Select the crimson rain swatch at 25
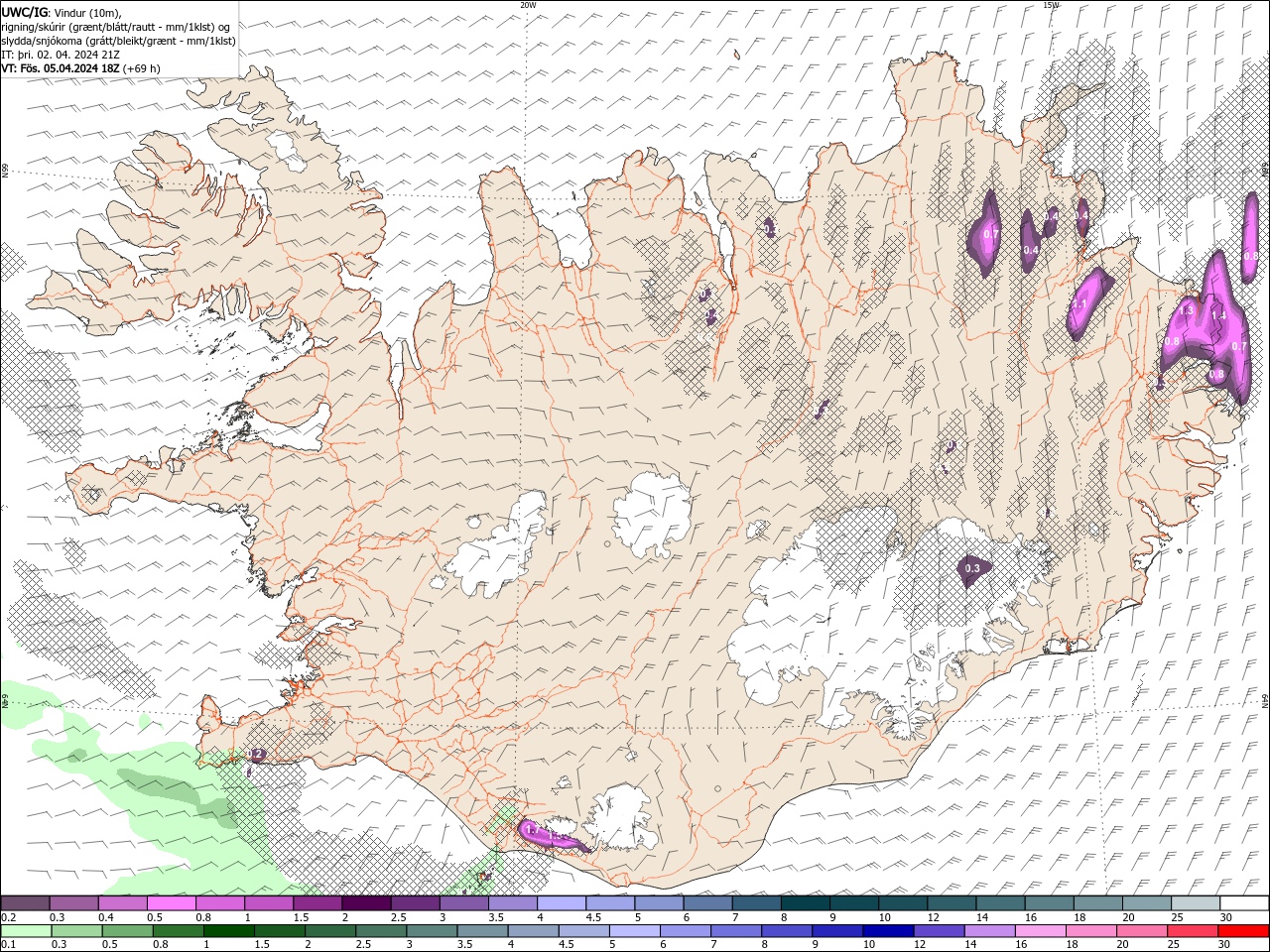 [1193, 931]
